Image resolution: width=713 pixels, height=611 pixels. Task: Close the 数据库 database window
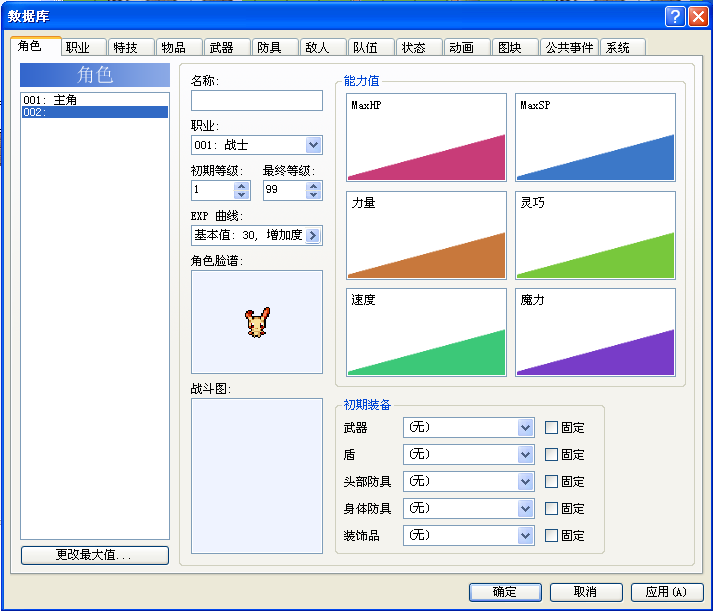tap(698, 17)
